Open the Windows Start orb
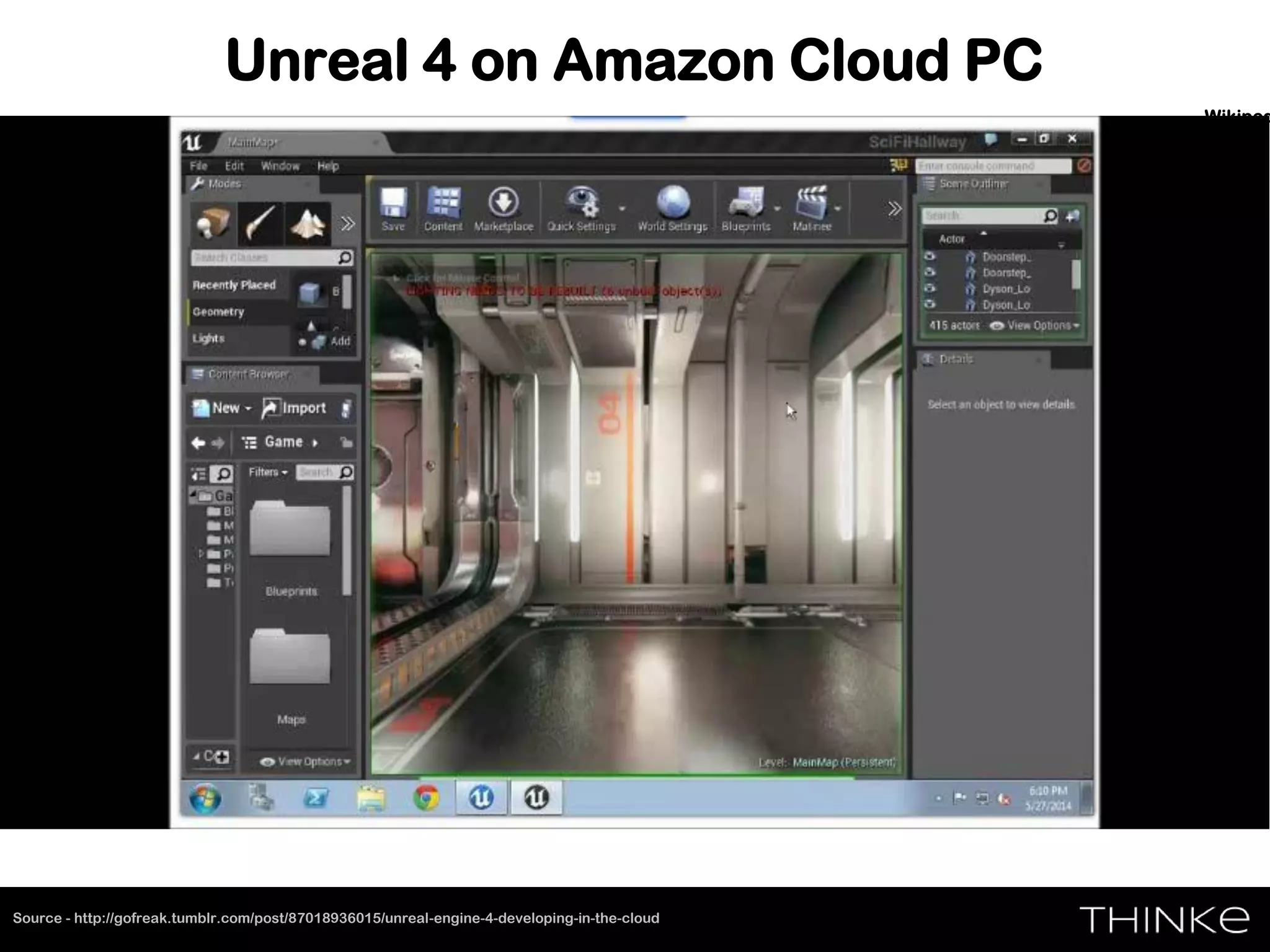Image resolution: width=1270 pixels, height=952 pixels. [206, 798]
